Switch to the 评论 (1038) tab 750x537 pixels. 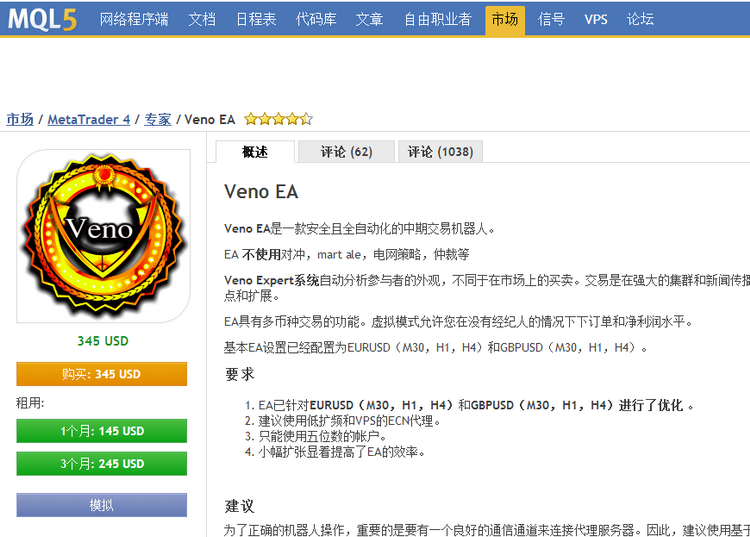[440, 152]
